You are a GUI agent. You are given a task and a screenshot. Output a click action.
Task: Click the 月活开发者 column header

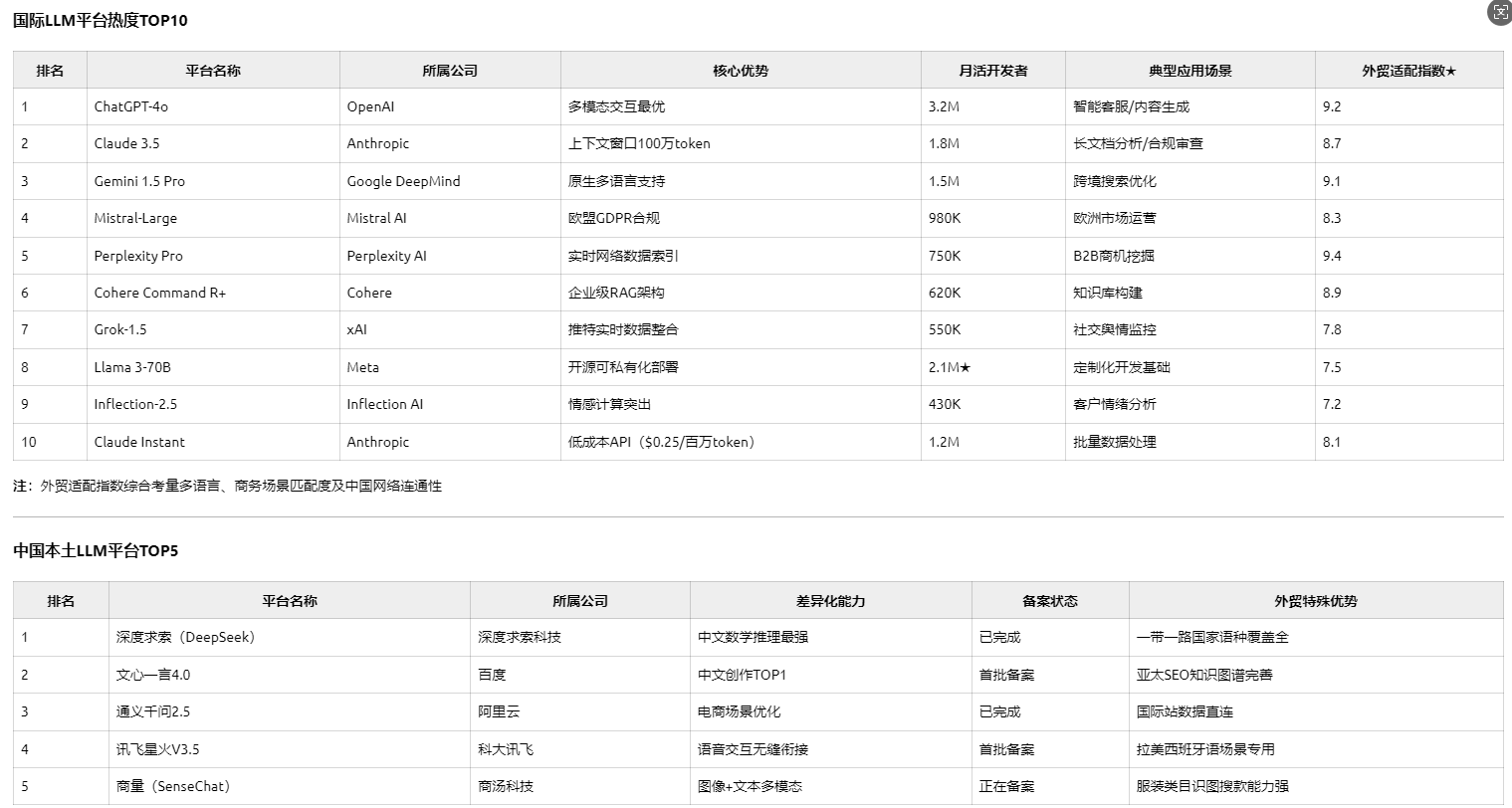pyautogui.click(x=992, y=70)
